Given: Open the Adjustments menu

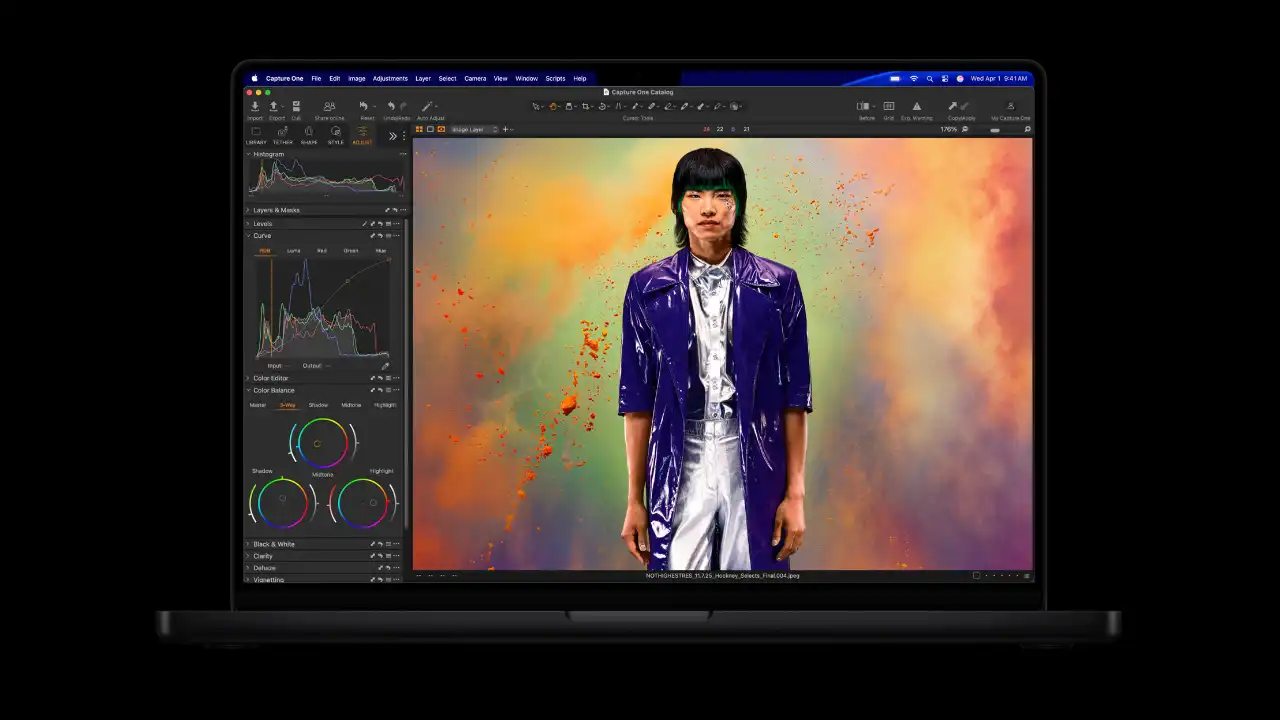Looking at the screenshot, I should (390, 78).
